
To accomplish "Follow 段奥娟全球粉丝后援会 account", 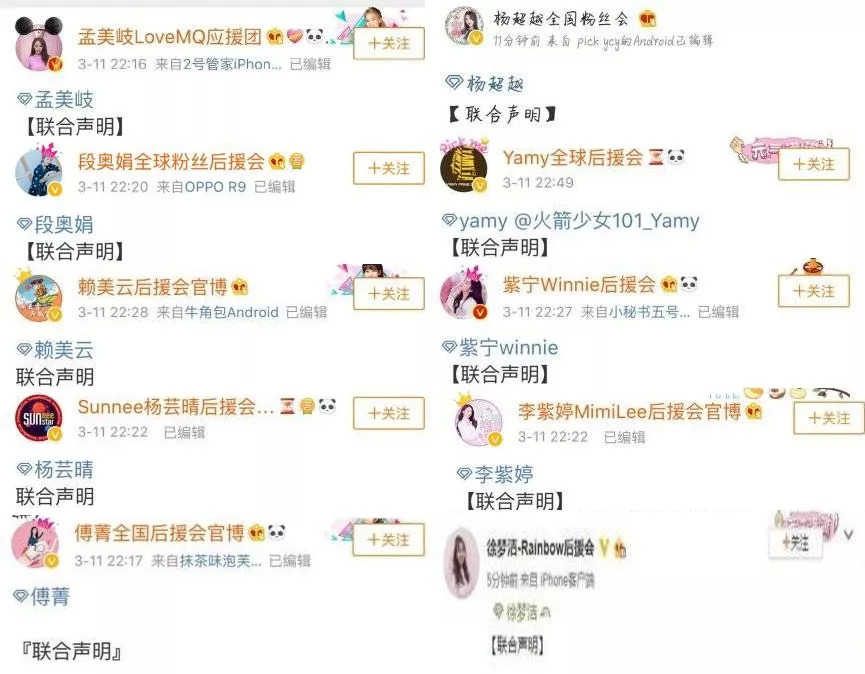I will (389, 168).
